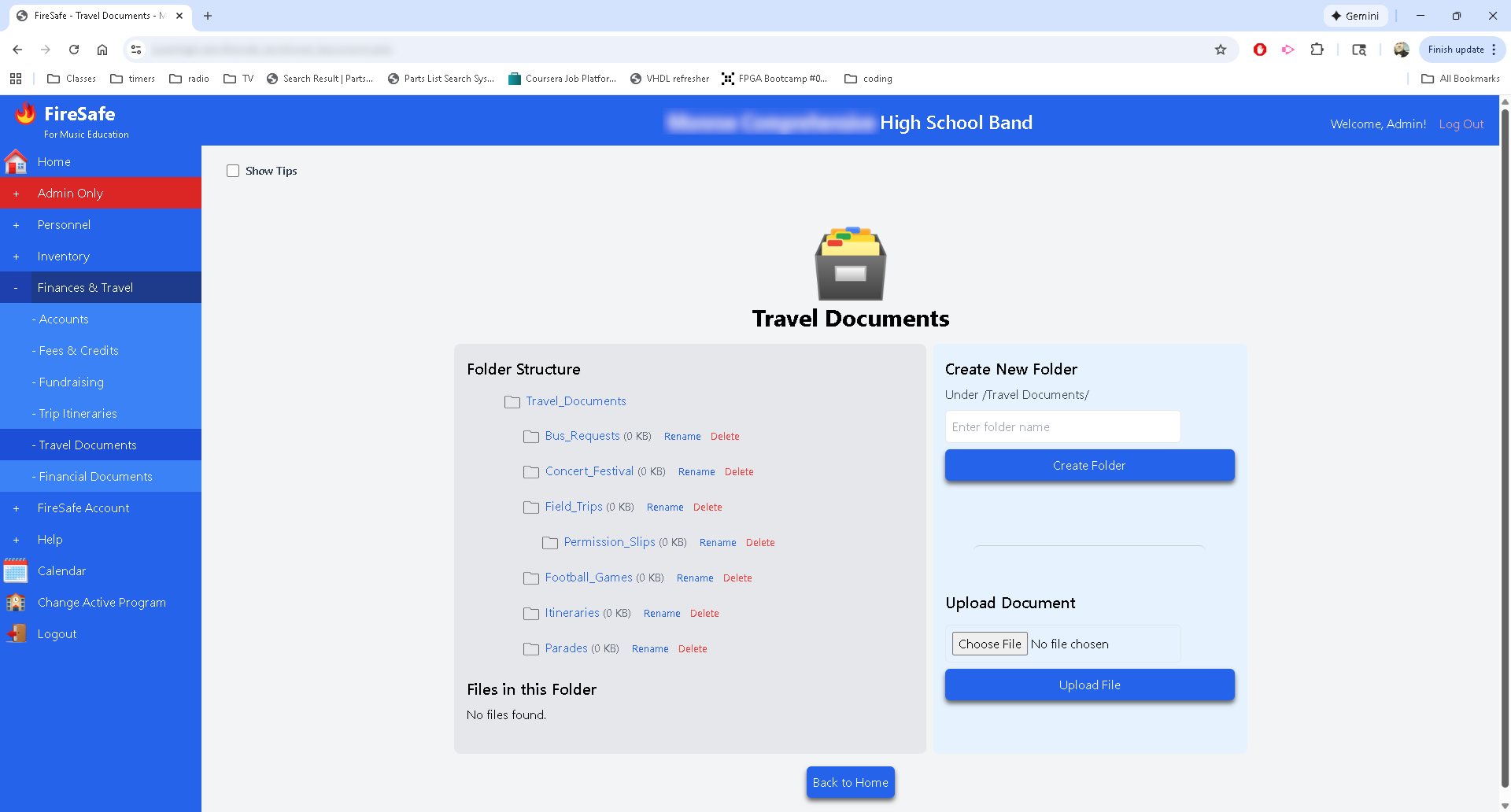Screen dimensions: 1511x812
Task: Enable the Show Tips checkbox
Action: [x=233, y=170]
